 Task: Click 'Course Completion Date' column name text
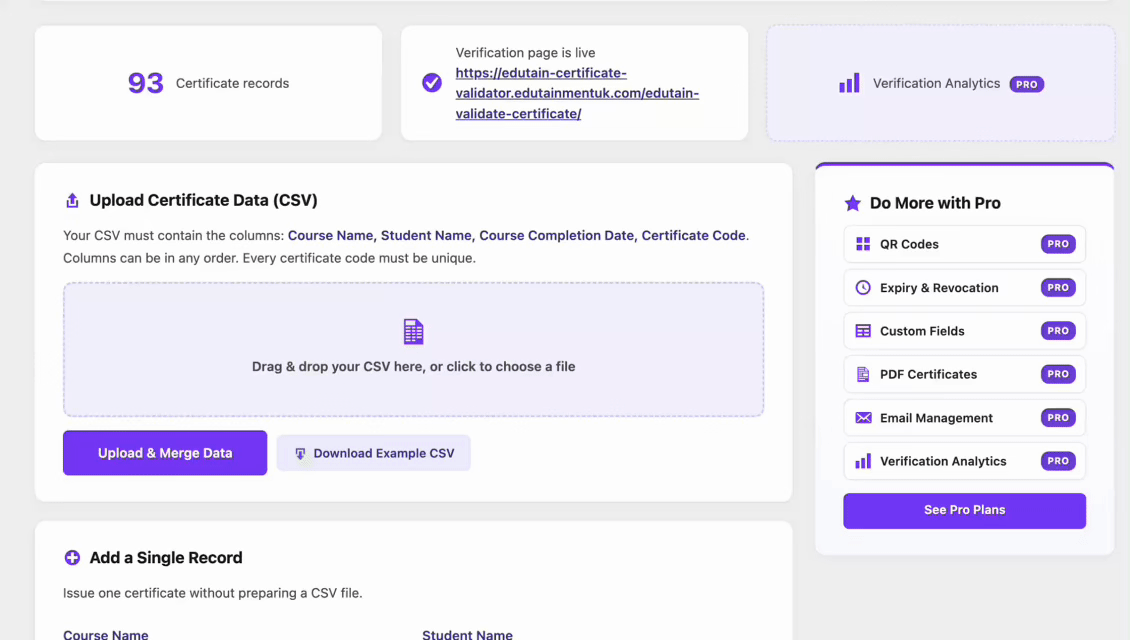[556, 236]
